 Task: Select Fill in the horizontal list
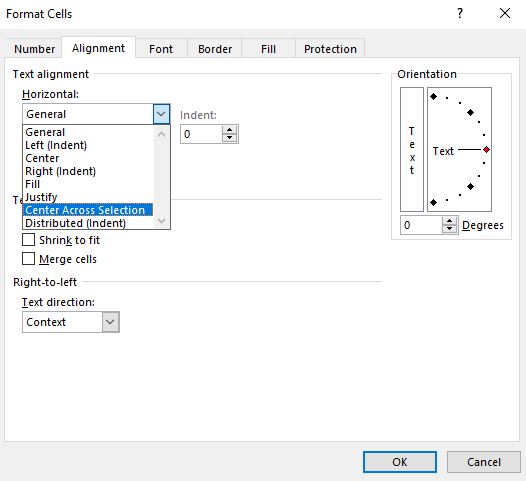88,184
